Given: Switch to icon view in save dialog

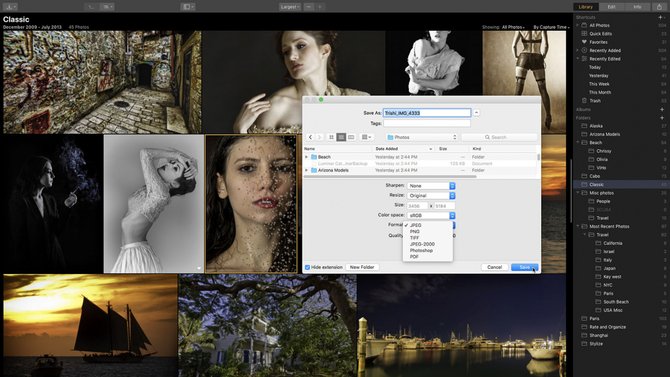Looking at the screenshot, I should click(331, 137).
